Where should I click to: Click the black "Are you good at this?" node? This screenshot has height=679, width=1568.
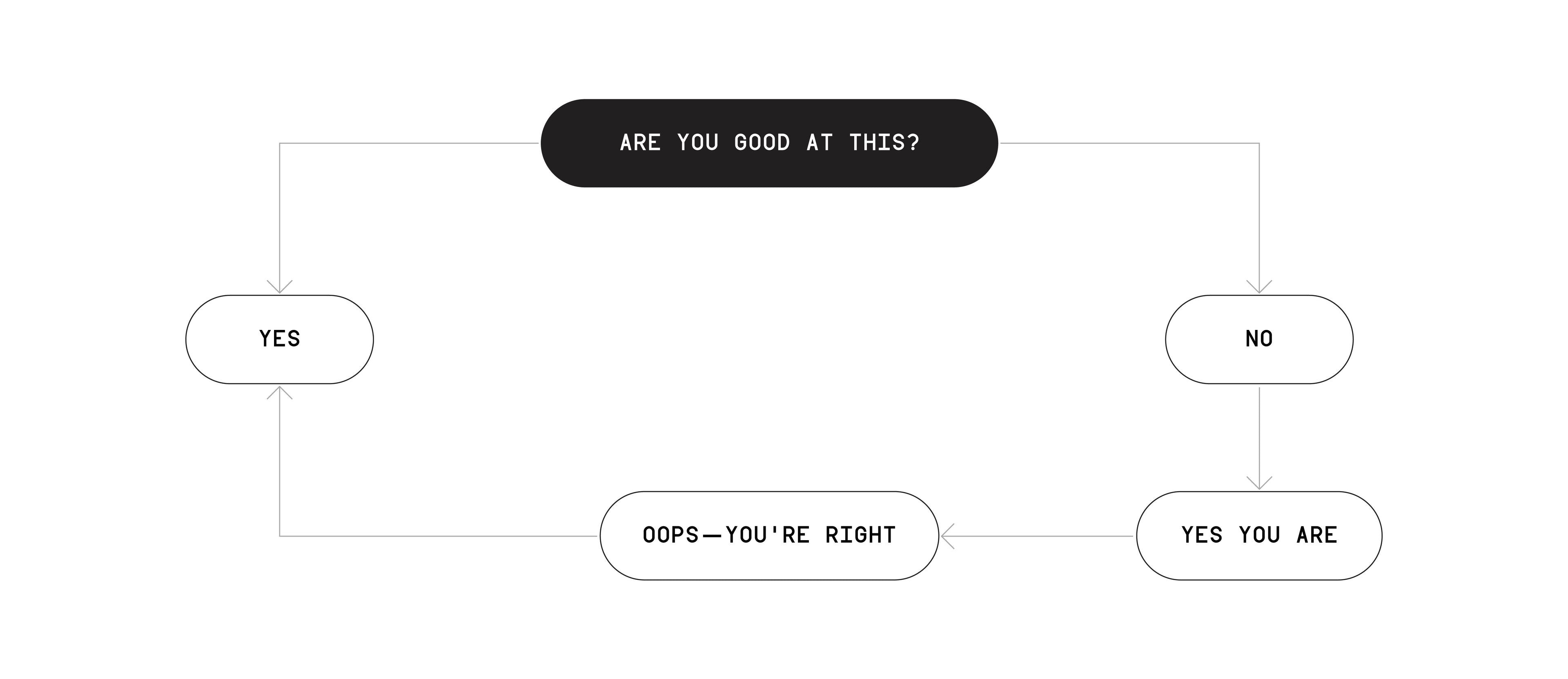pos(769,143)
